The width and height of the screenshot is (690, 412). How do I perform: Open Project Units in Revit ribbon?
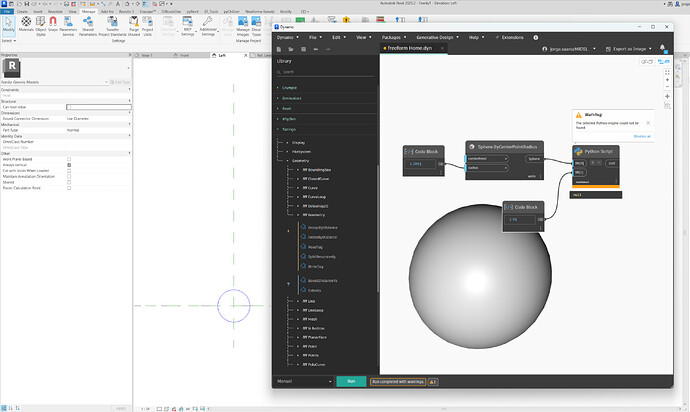pyautogui.click(x=147, y=26)
